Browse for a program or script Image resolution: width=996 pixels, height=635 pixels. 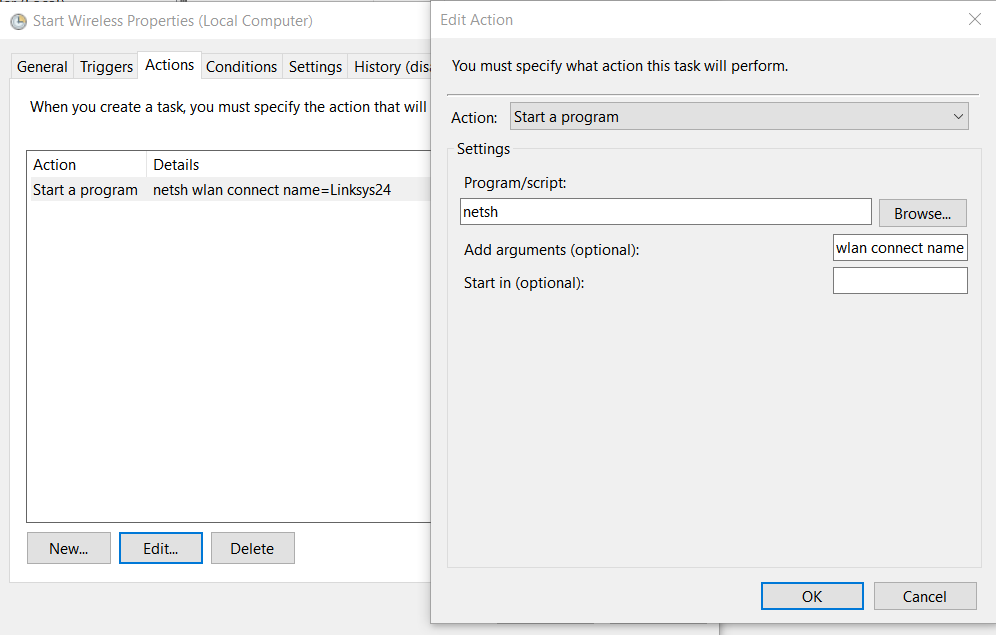pos(922,213)
